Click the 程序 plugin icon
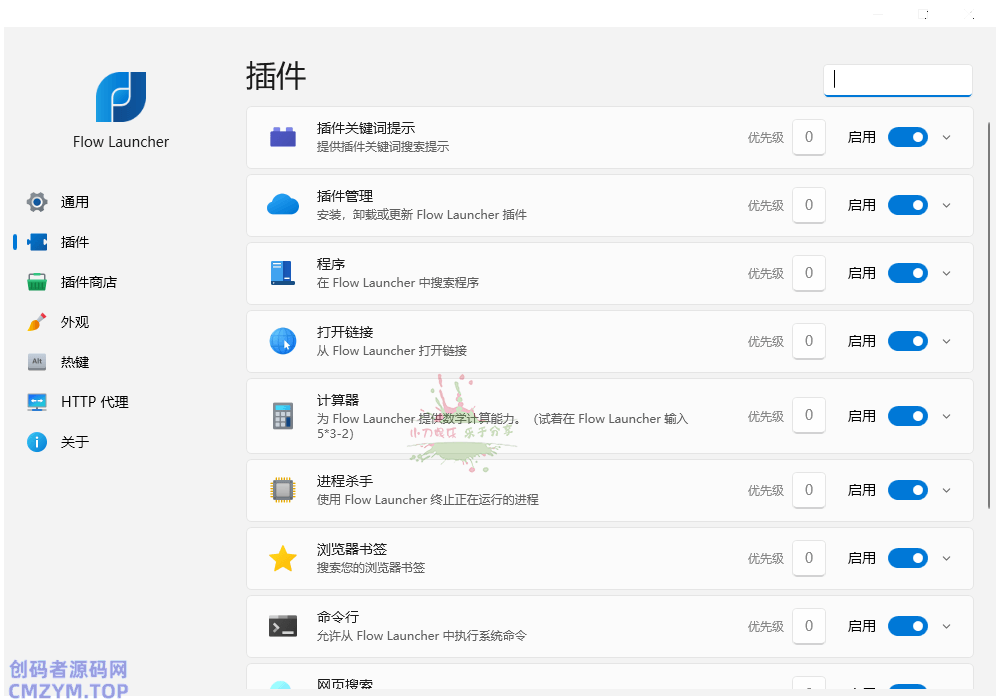The image size is (1000, 700). point(283,273)
